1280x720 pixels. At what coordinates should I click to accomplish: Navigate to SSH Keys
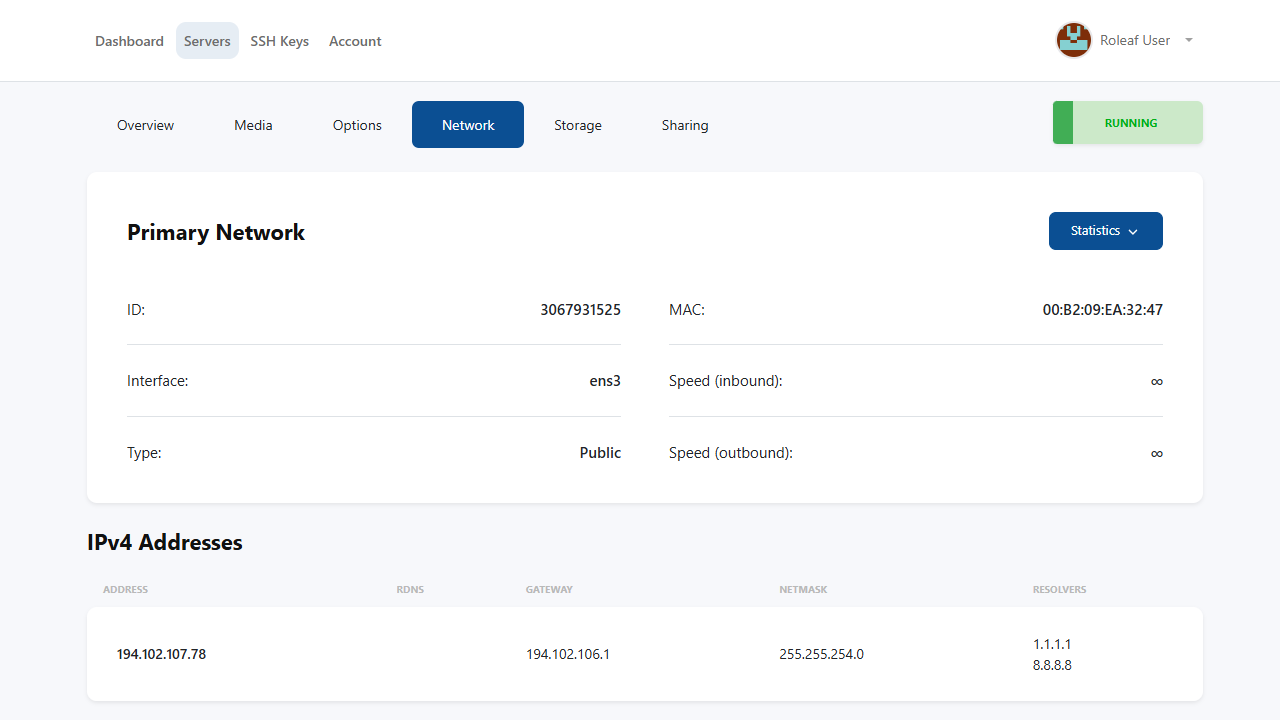[279, 41]
